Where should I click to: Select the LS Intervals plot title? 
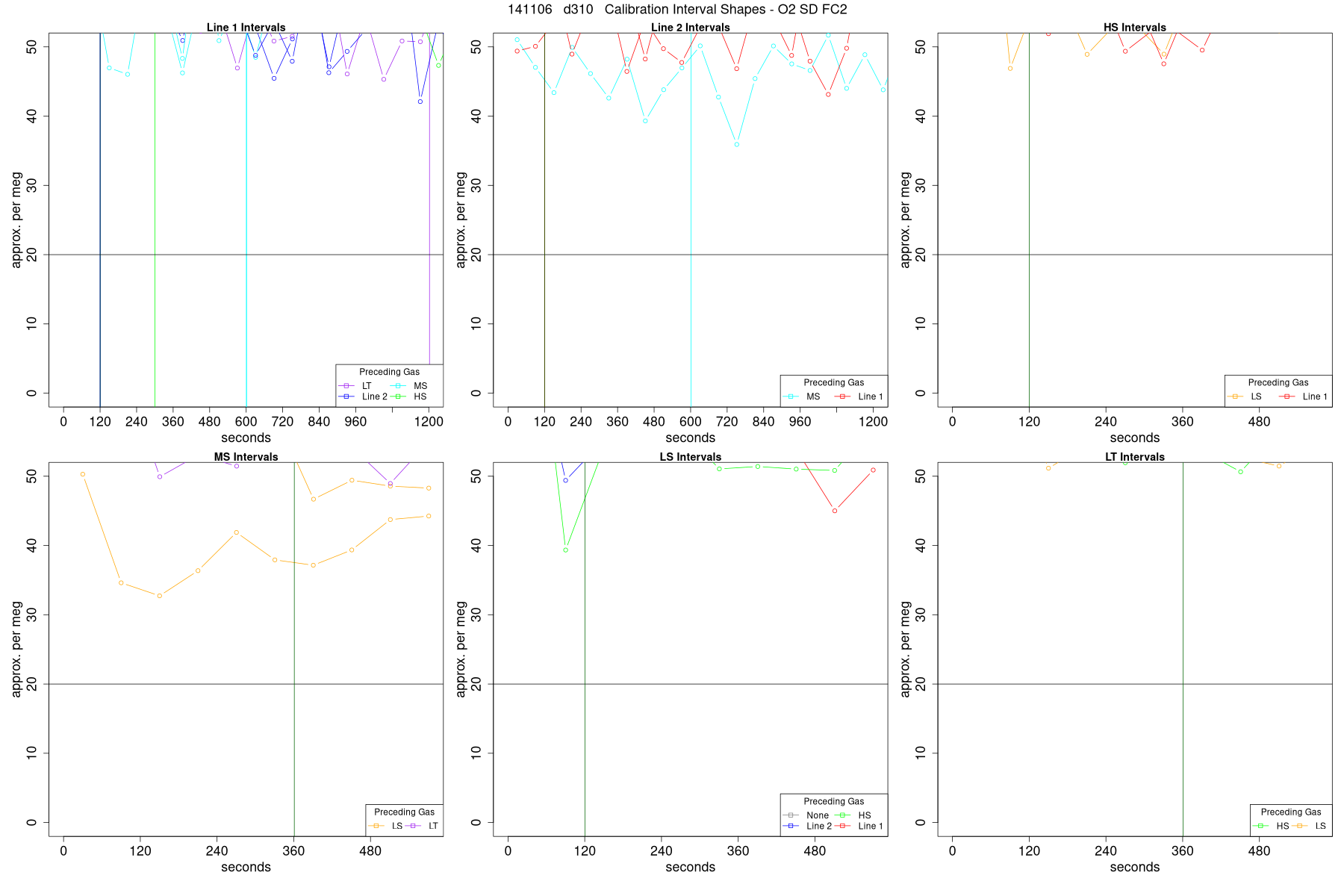click(691, 457)
